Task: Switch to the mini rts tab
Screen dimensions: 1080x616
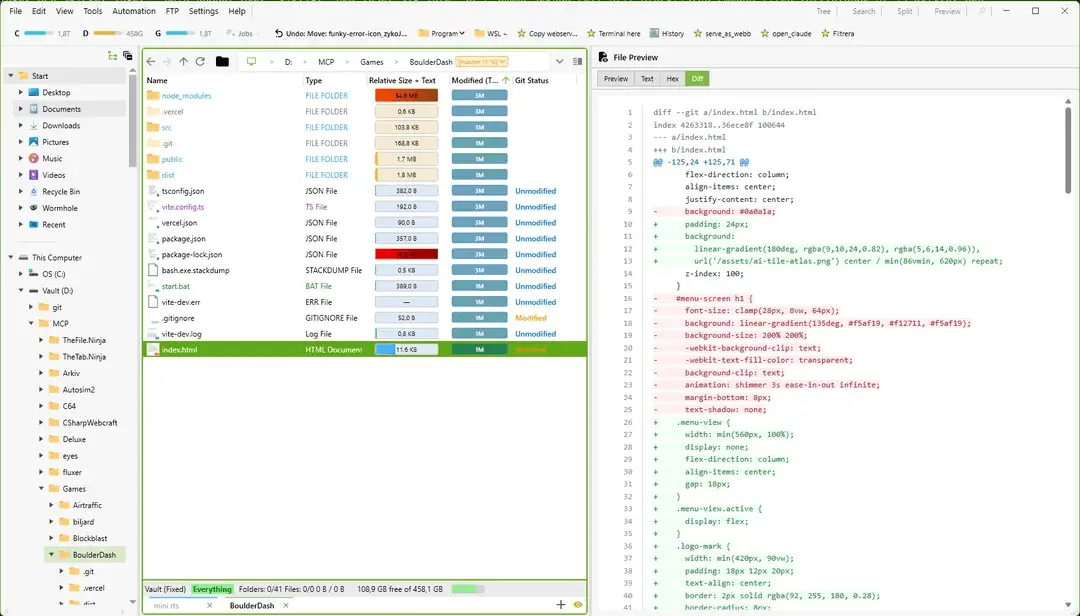Action: (166, 606)
